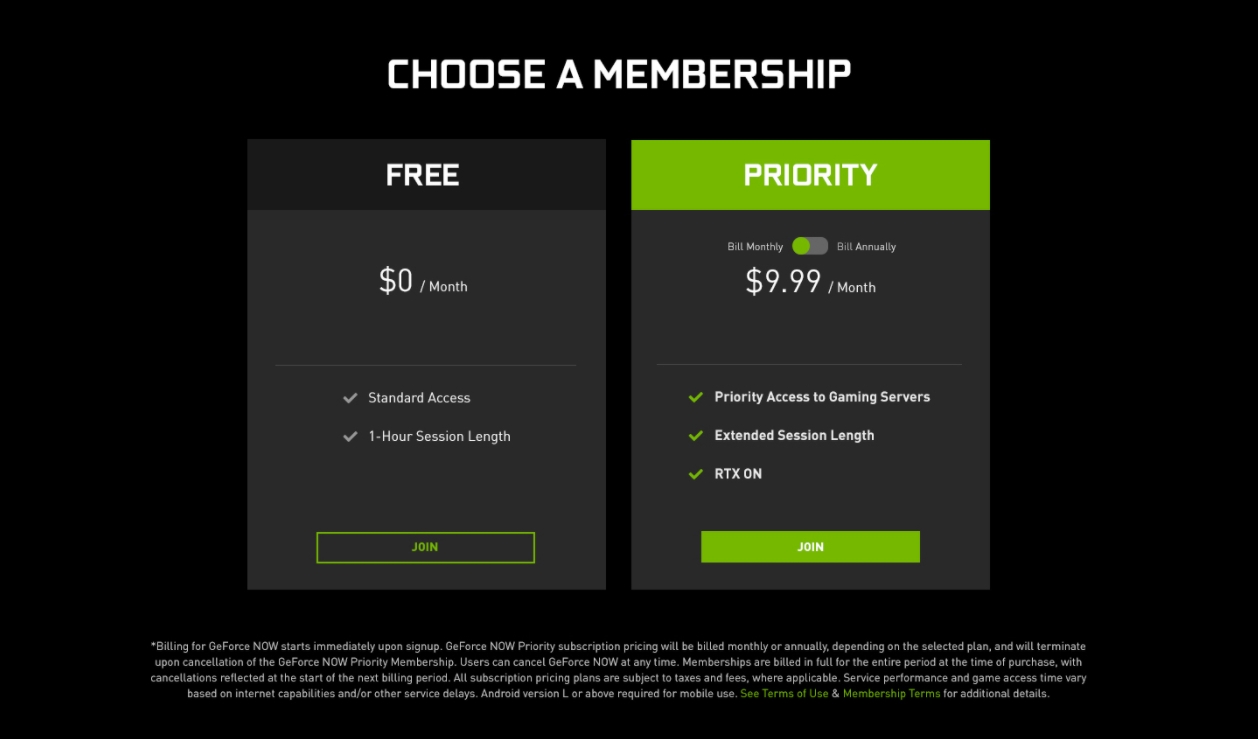Screen dimensions: 1258x739
Task: Click the green checkmark beside RTX ON
Action: [x=696, y=474]
